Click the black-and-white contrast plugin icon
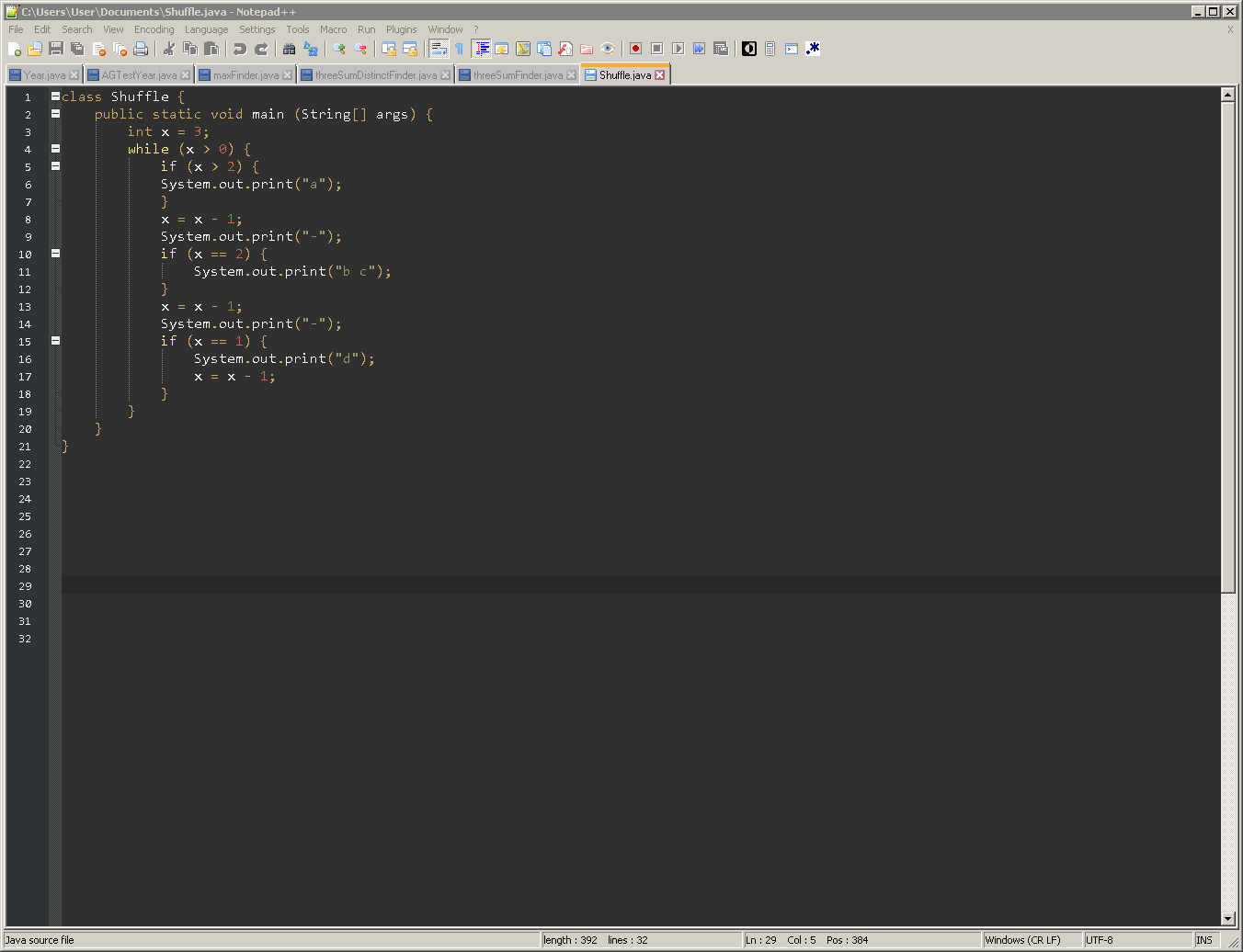 coord(749,49)
